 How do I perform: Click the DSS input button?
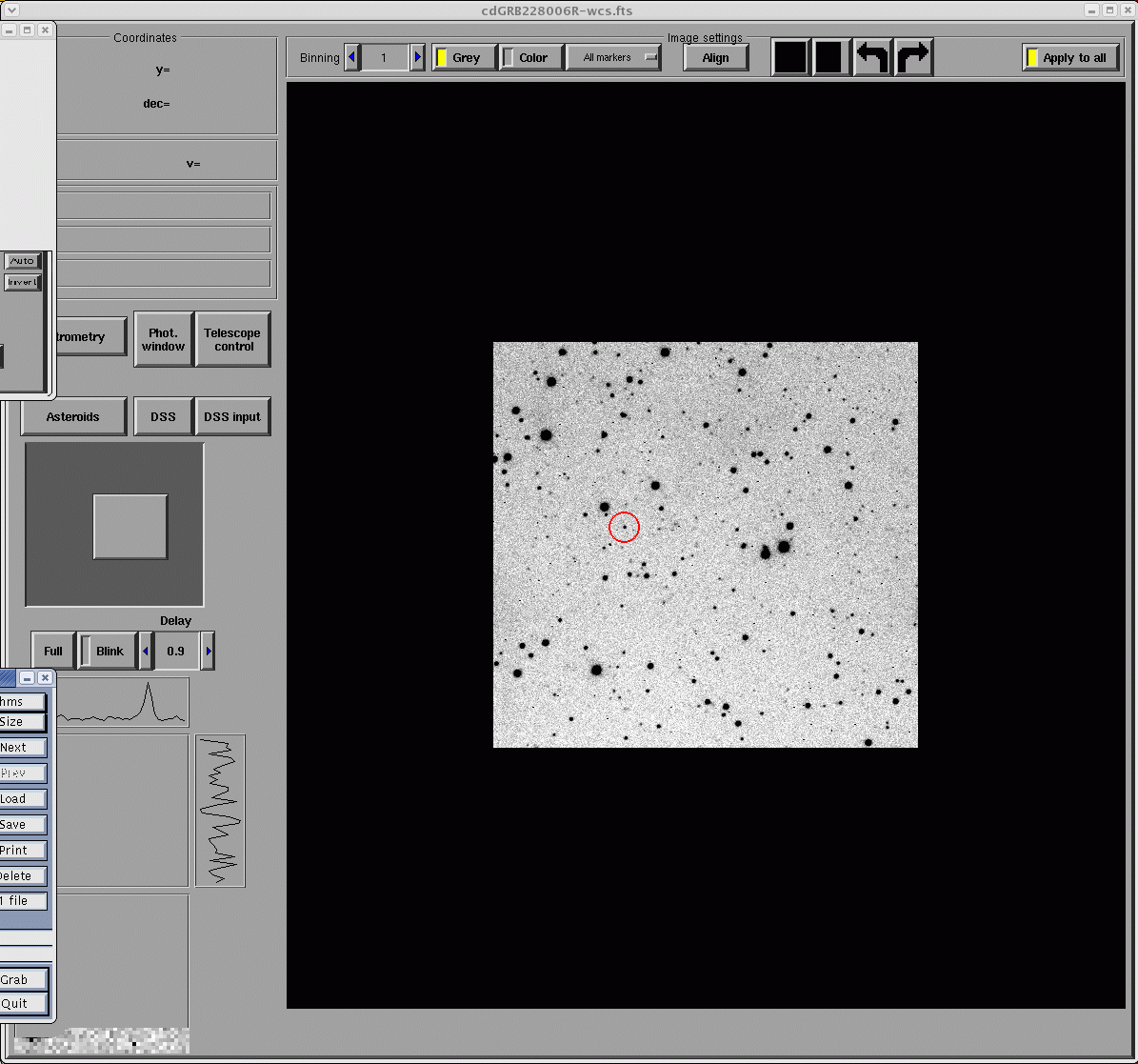pyautogui.click(x=232, y=416)
